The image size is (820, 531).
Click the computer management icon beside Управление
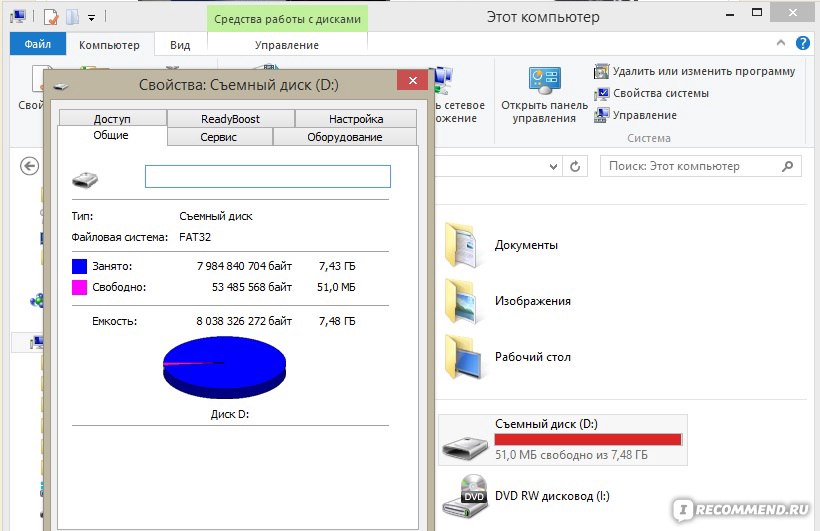click(602, 115)
